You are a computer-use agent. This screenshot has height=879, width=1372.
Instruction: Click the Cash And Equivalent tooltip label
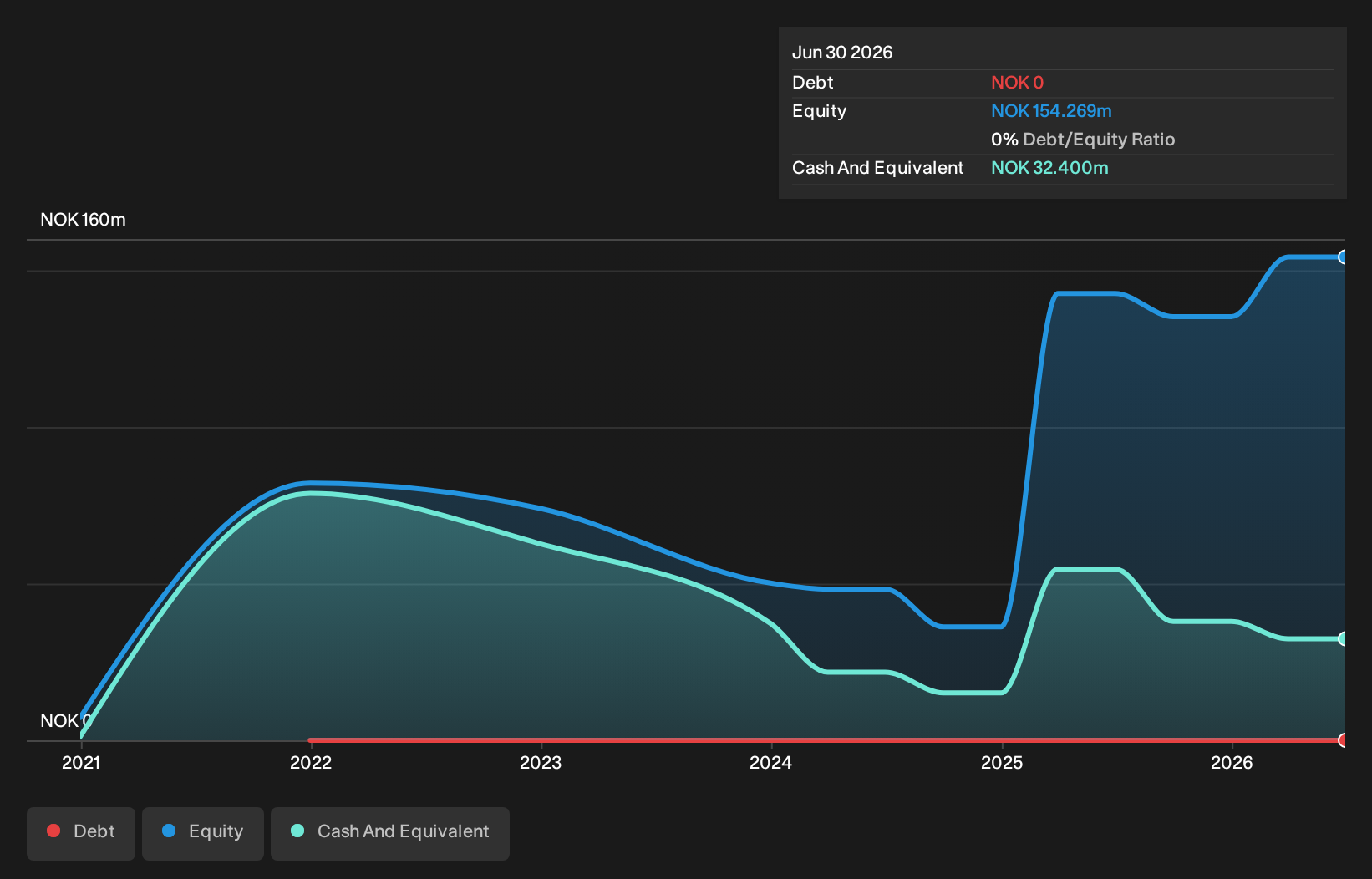tap(878, 168)
